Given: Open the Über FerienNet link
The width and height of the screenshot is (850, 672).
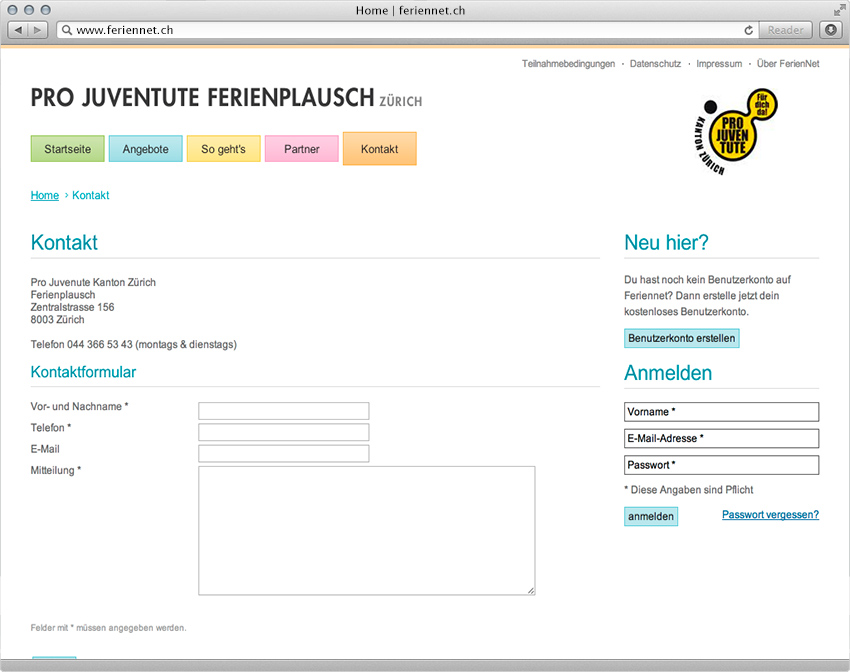Looking at the screenshot, I should pos(788,64).
